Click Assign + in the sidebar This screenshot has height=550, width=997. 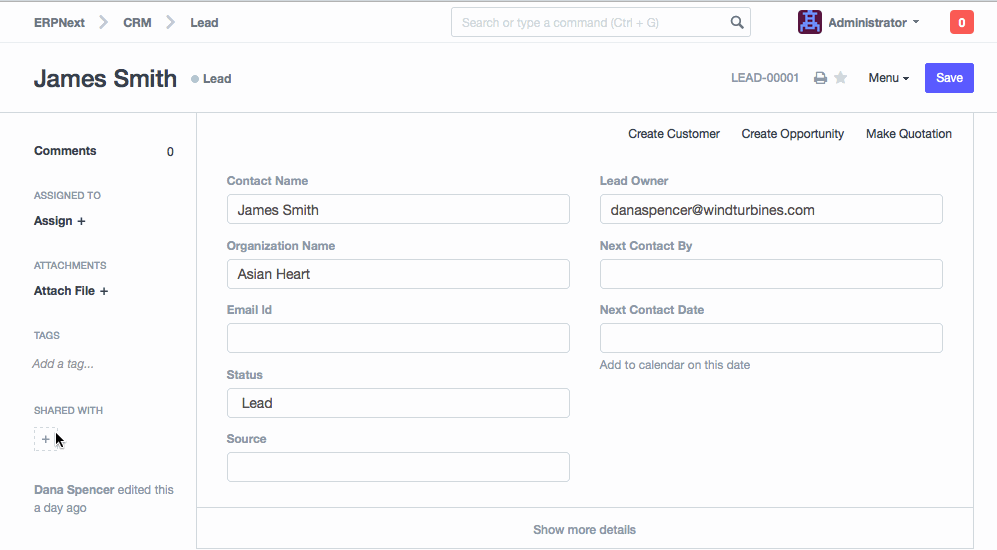(59, 221)
